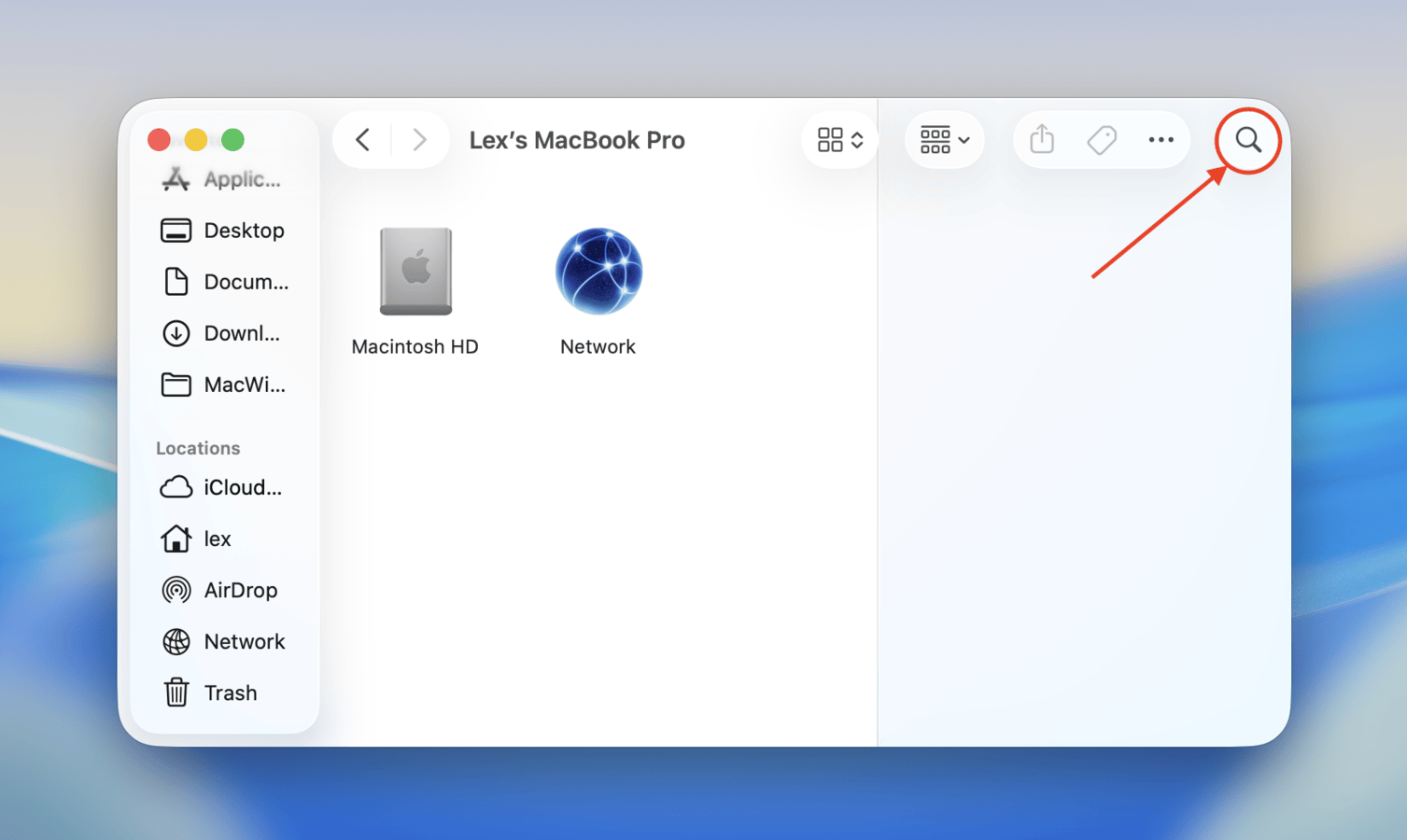
Task: Select Network under Locations in the sidebar
Action: click(244, 641)
